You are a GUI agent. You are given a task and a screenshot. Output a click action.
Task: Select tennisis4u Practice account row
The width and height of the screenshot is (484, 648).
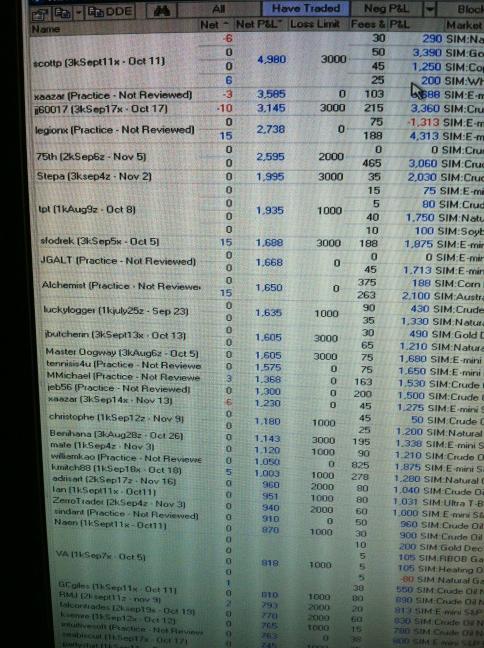point(124,365)
